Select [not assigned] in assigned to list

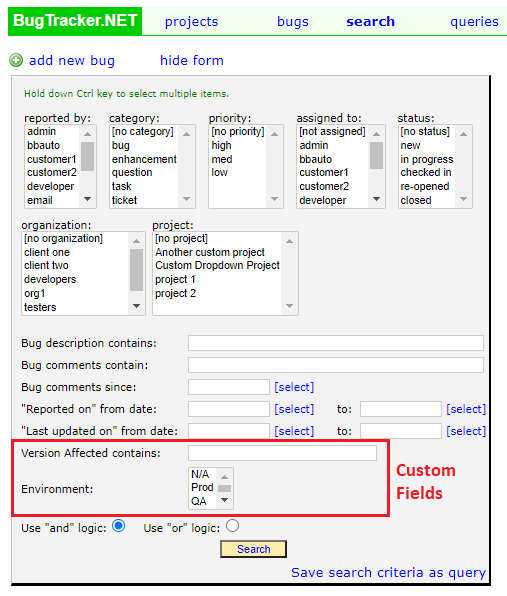click(x=332, y=132)
